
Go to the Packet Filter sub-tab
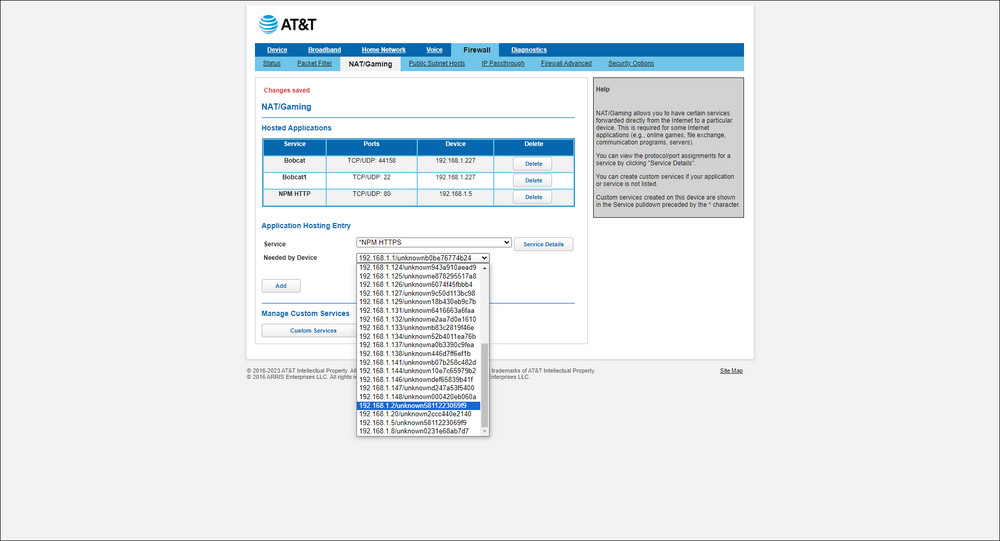[314, 63]
